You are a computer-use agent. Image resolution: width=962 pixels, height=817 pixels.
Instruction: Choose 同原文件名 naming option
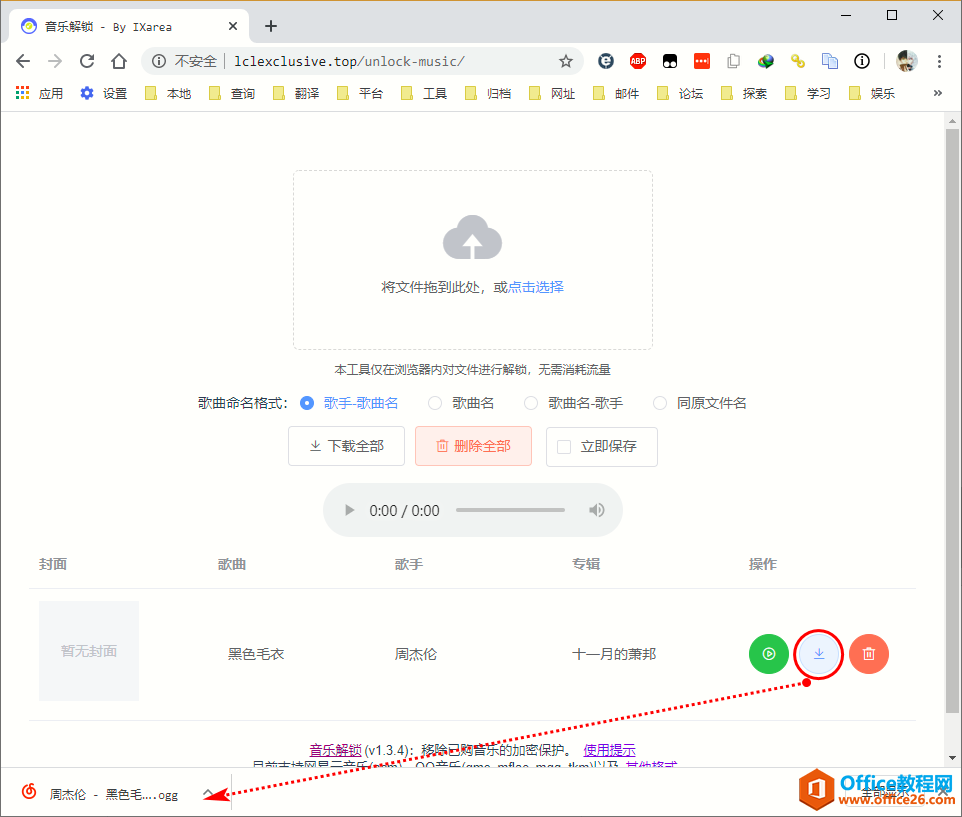click(x=660, y=403)
